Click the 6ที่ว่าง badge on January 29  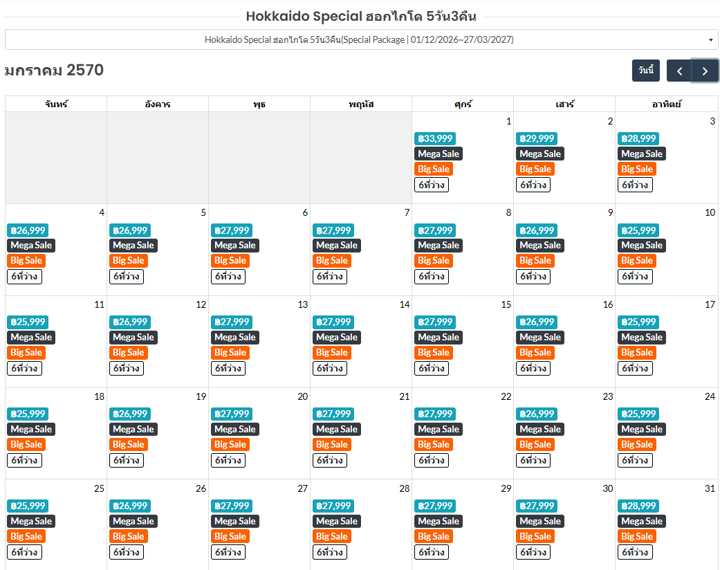click(x=431, y=552)
